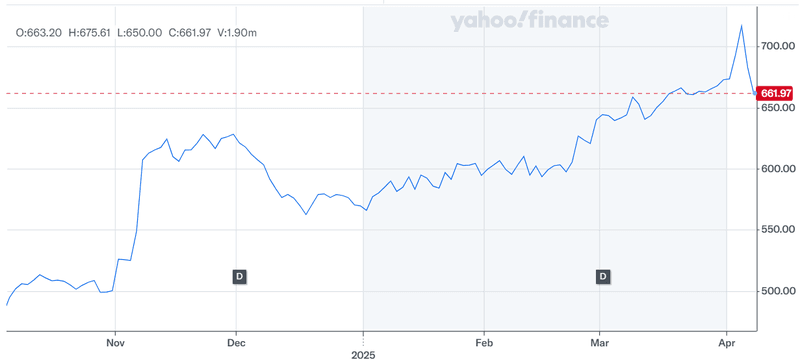
Task: Click the 700.00 price axis label
Action: pos(778,46)
